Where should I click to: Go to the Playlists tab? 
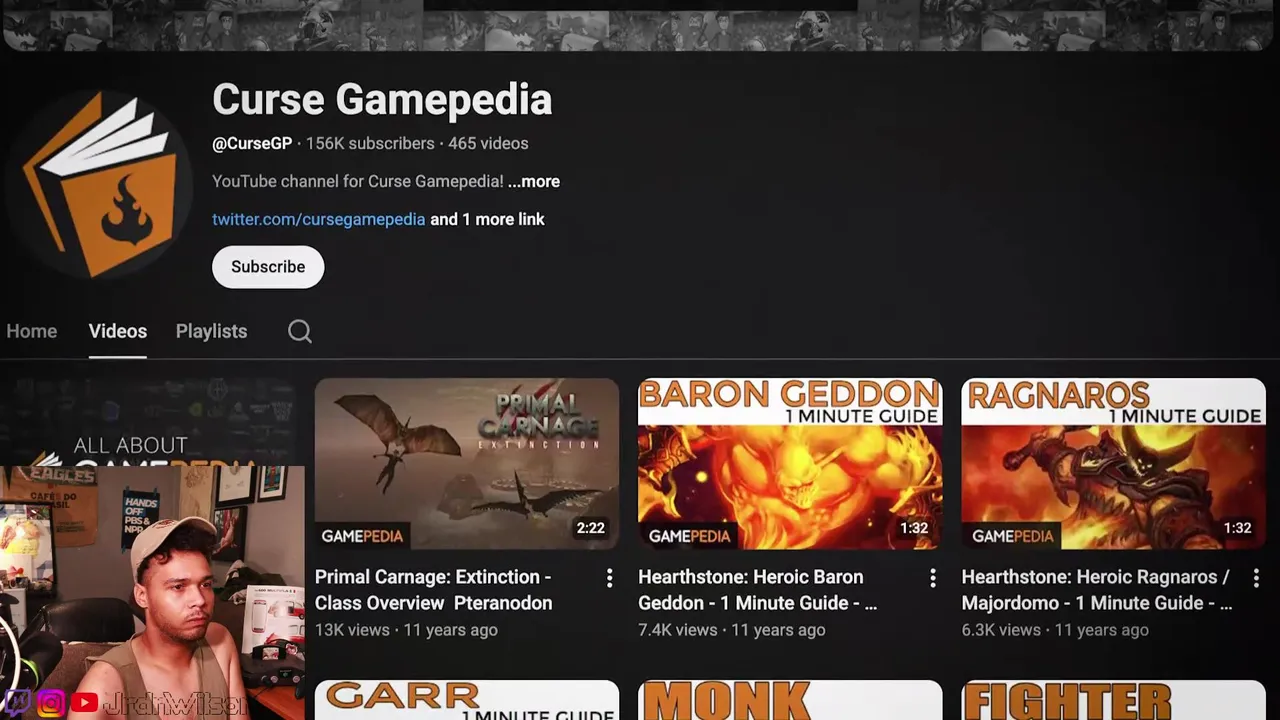(x=211, y=331)
